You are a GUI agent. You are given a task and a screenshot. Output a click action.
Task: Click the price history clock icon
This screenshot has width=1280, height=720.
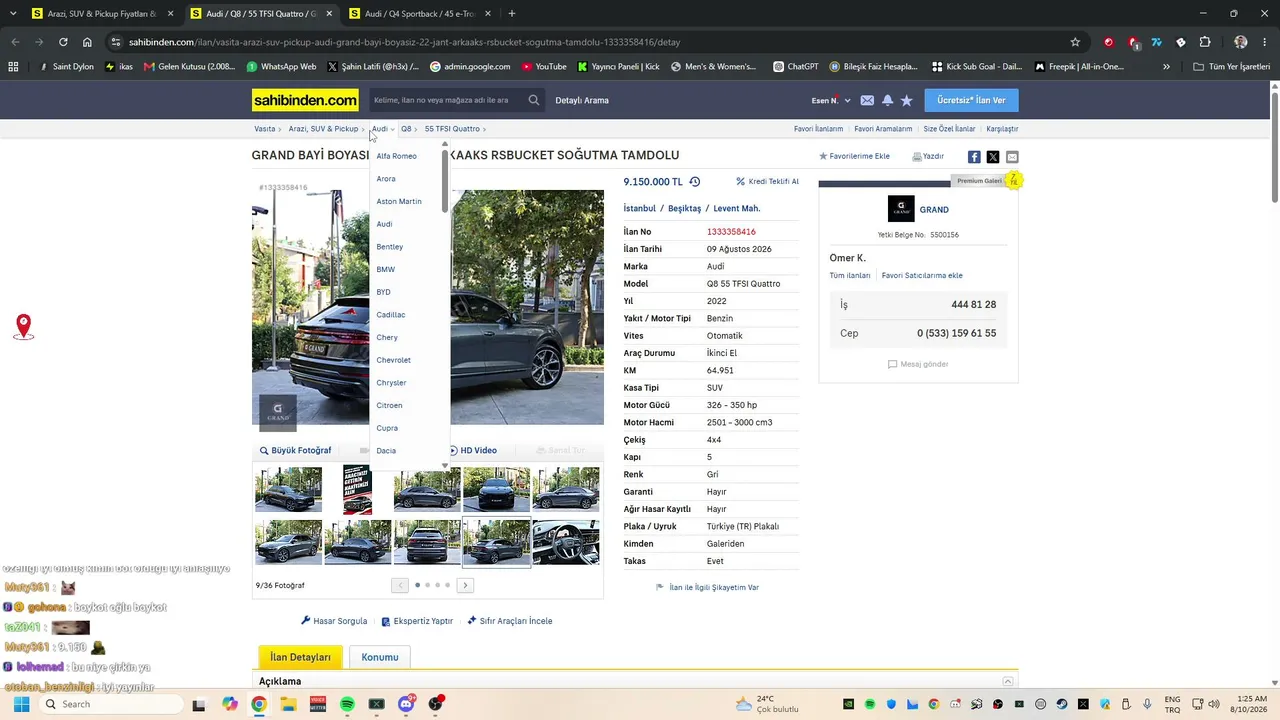coord(695,182)
